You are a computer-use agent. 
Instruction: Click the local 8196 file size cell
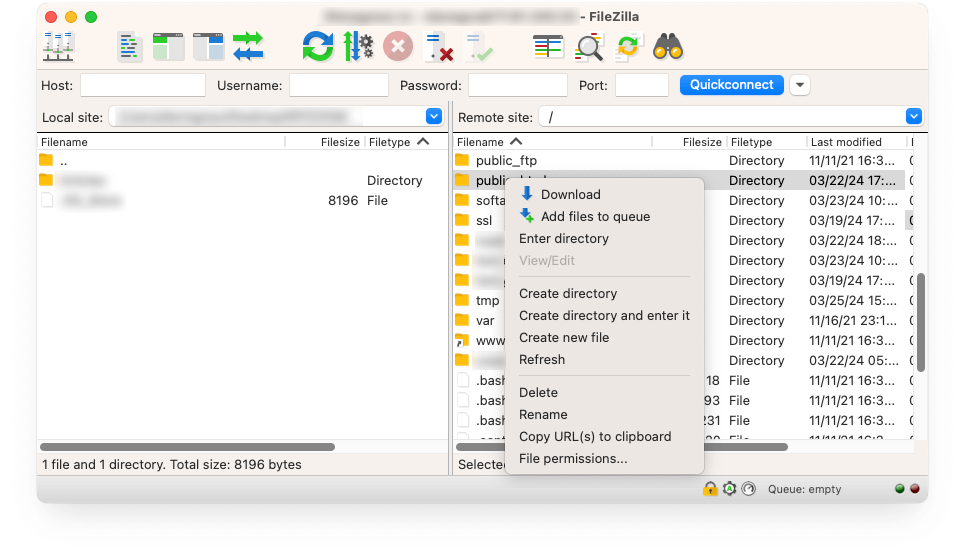tap(343, 200)
